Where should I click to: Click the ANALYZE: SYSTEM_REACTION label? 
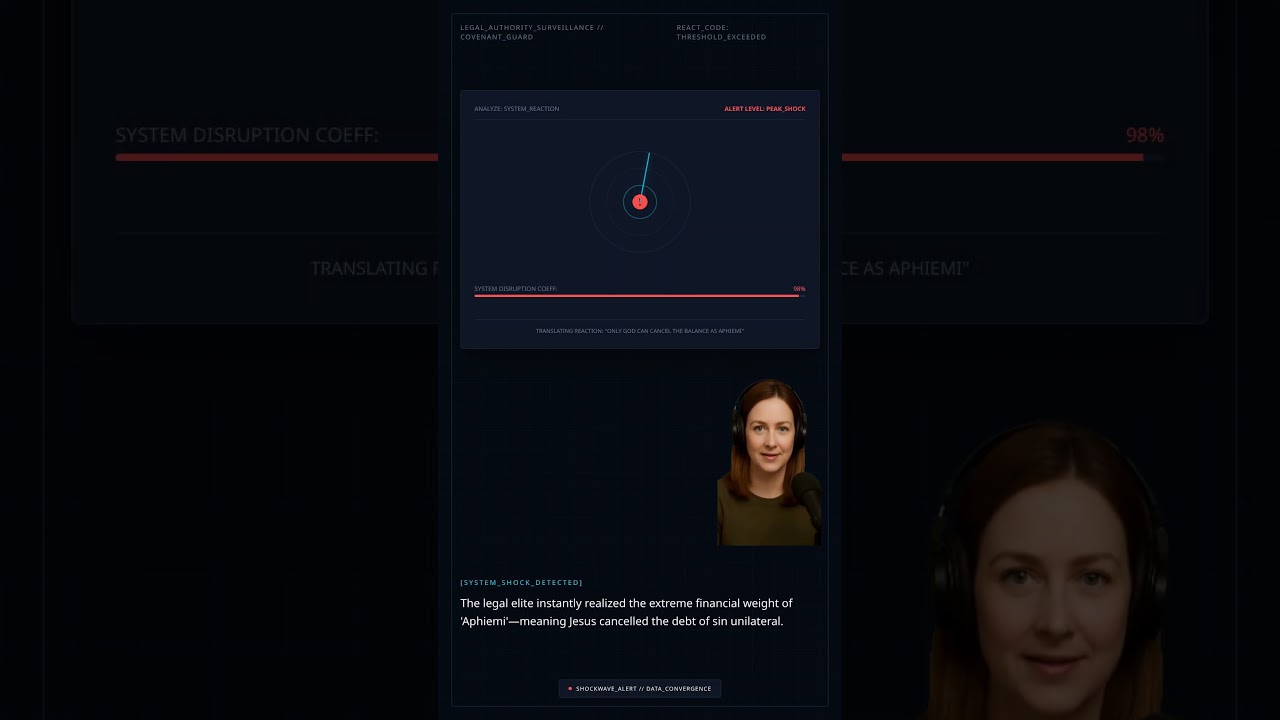pos(517,108)
